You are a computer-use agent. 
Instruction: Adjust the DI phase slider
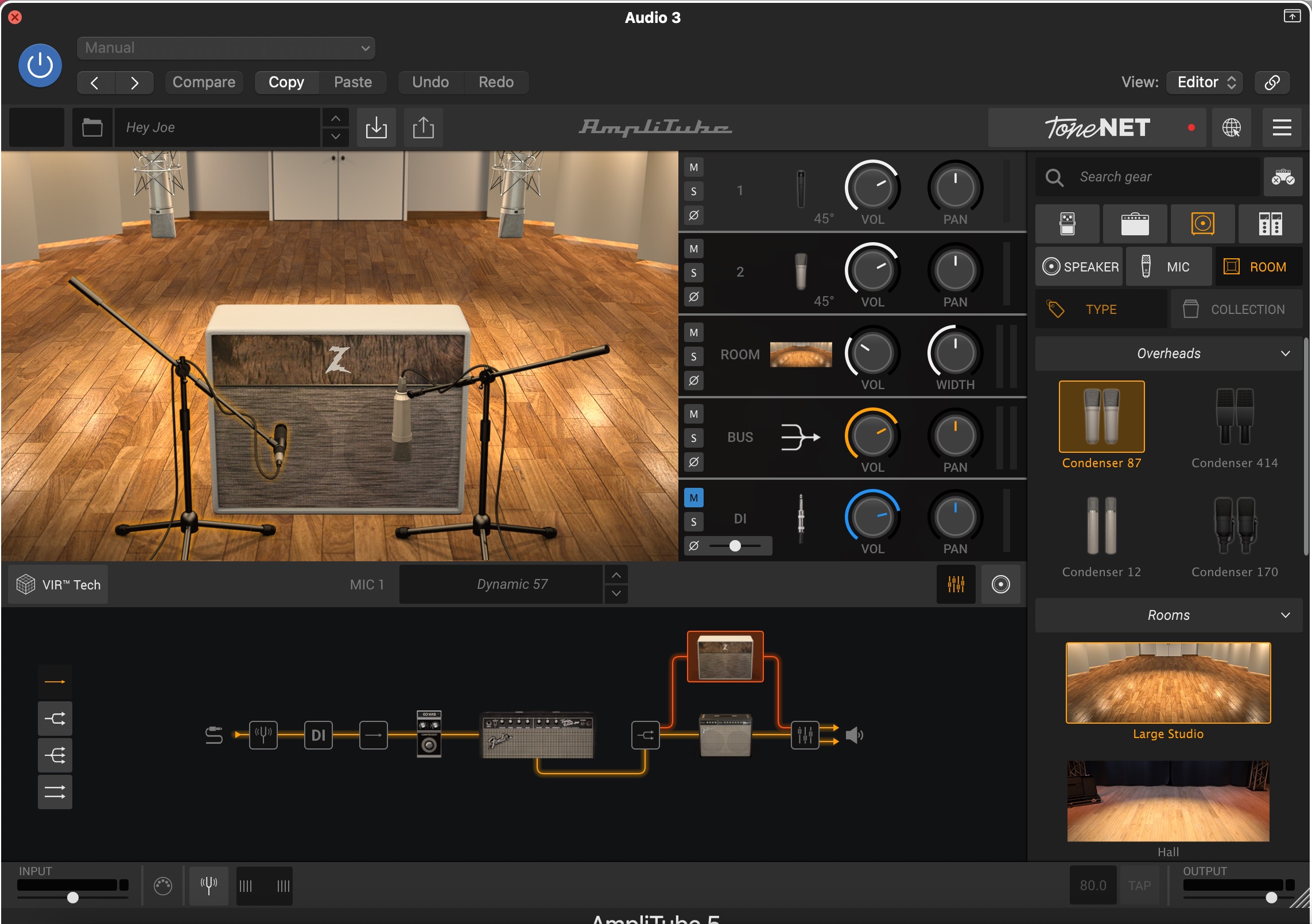735,546
